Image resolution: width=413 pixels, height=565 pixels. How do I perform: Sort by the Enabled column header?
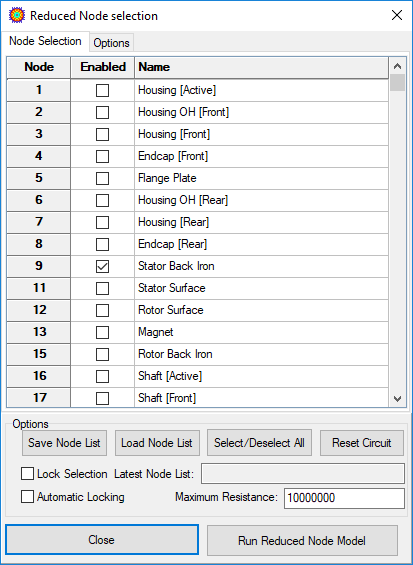103,67
